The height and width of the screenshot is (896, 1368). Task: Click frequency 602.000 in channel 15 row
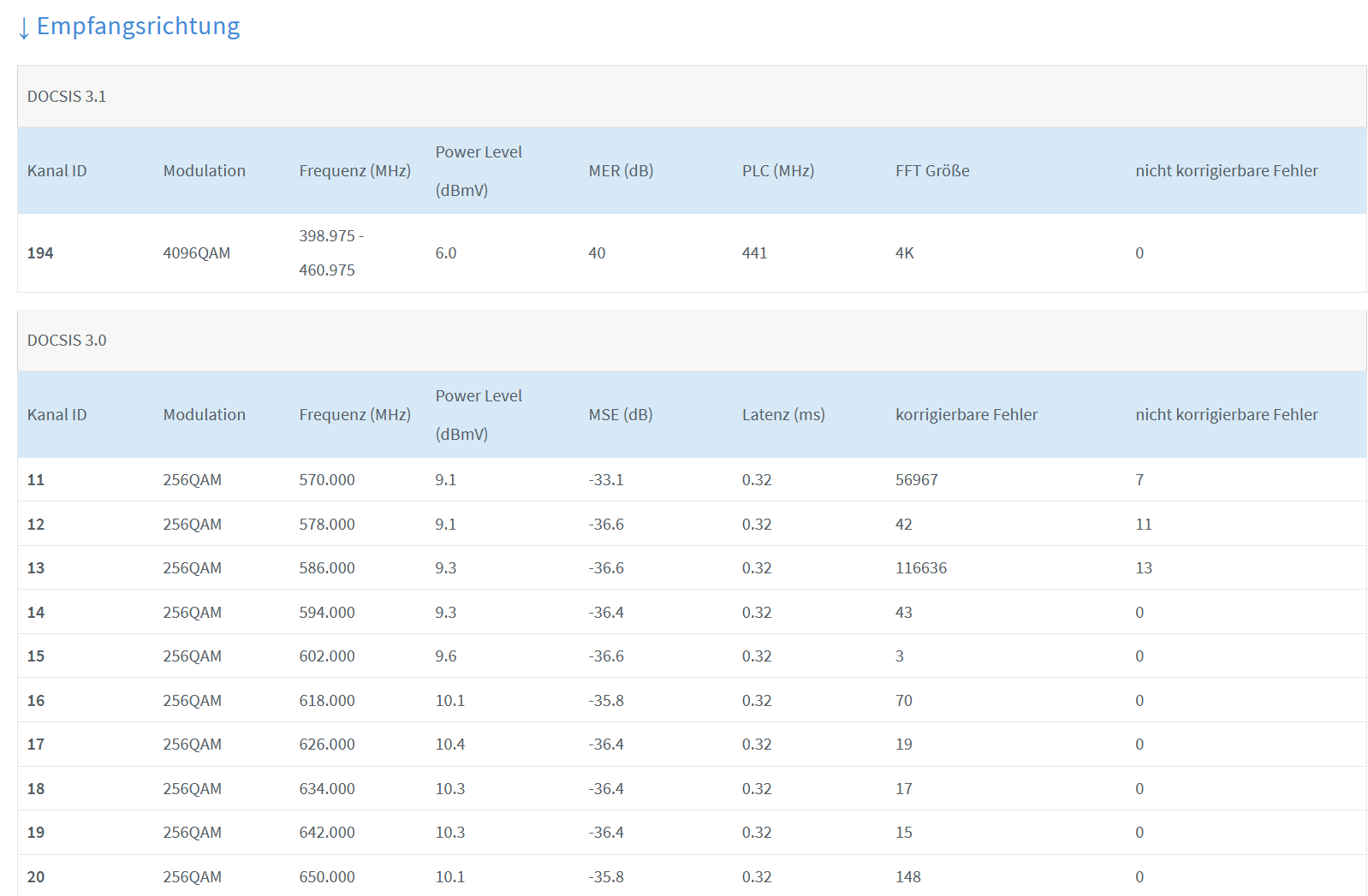[327, 656]
